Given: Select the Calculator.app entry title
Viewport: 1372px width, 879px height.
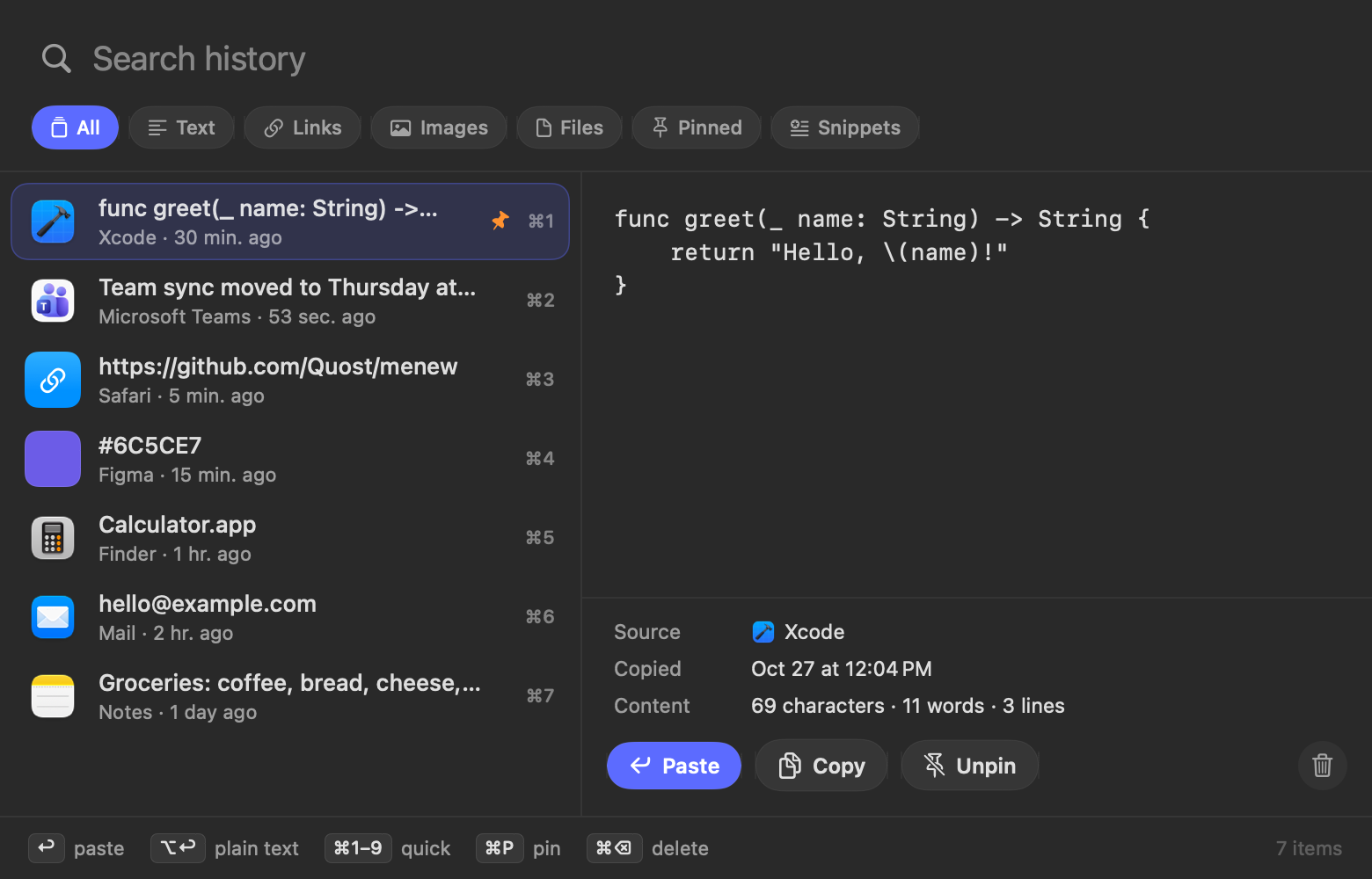Looking at the screenshot, I should click(177, 525).
